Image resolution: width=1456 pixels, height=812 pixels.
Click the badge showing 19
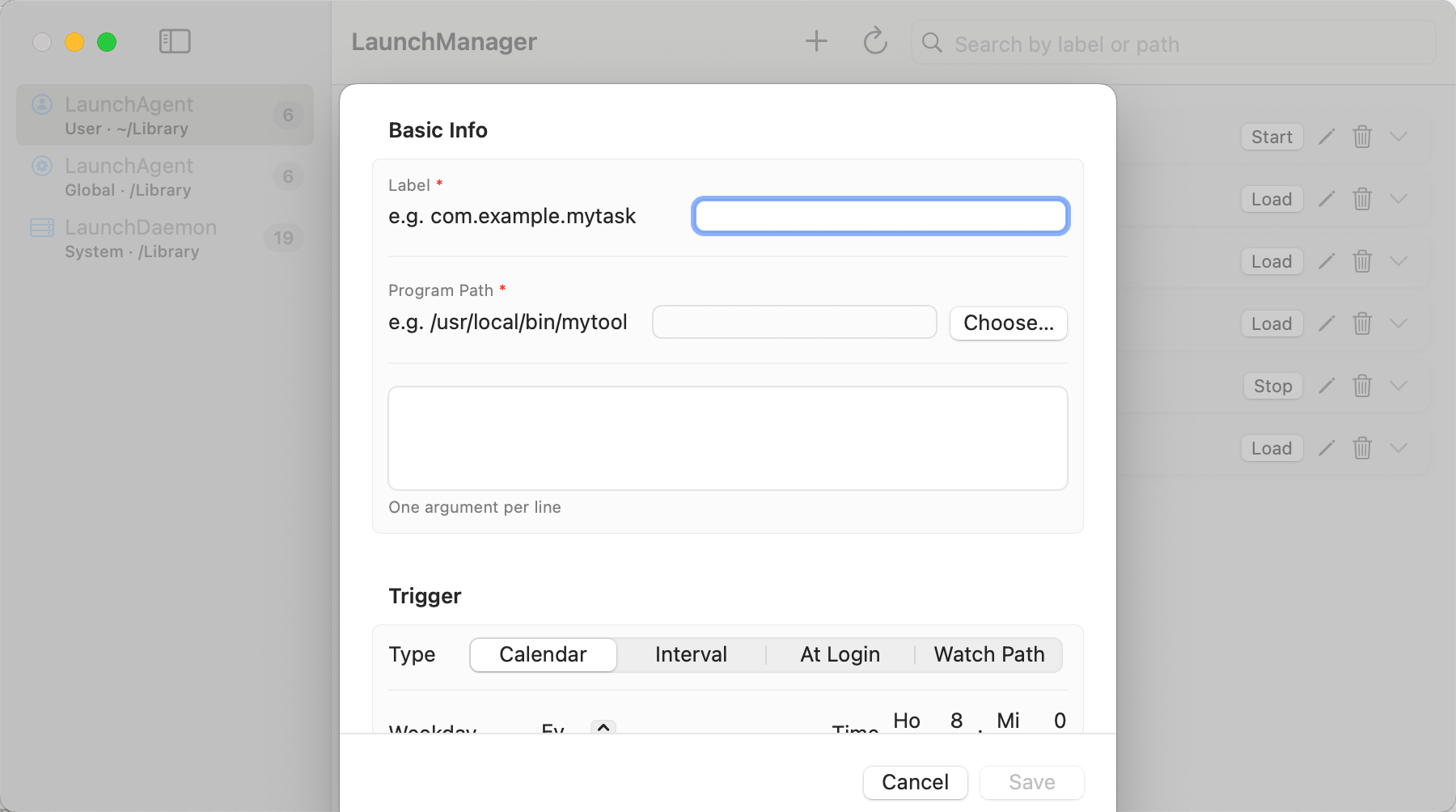[283, 238]
